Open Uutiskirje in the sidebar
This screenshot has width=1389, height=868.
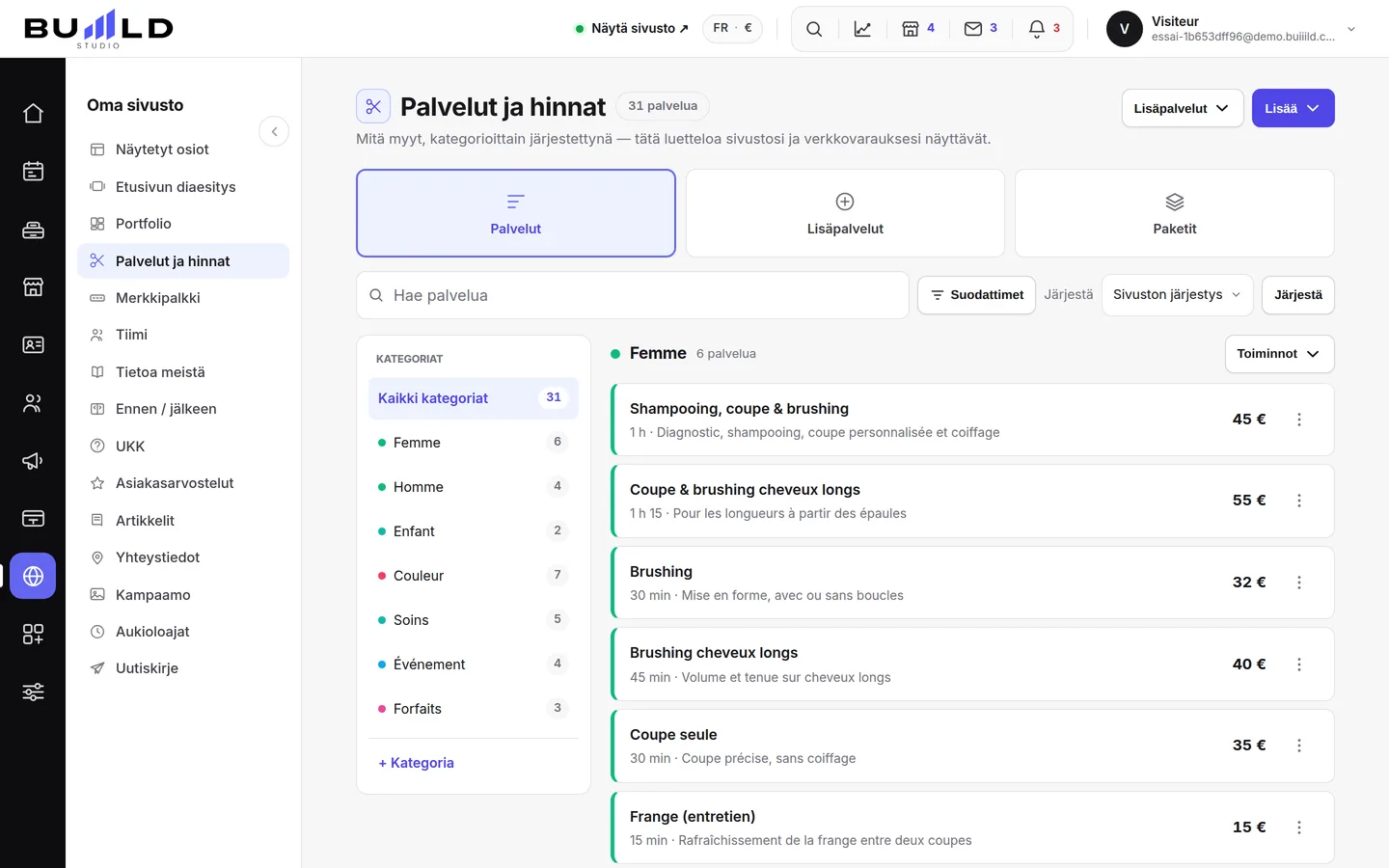(183, 668)
